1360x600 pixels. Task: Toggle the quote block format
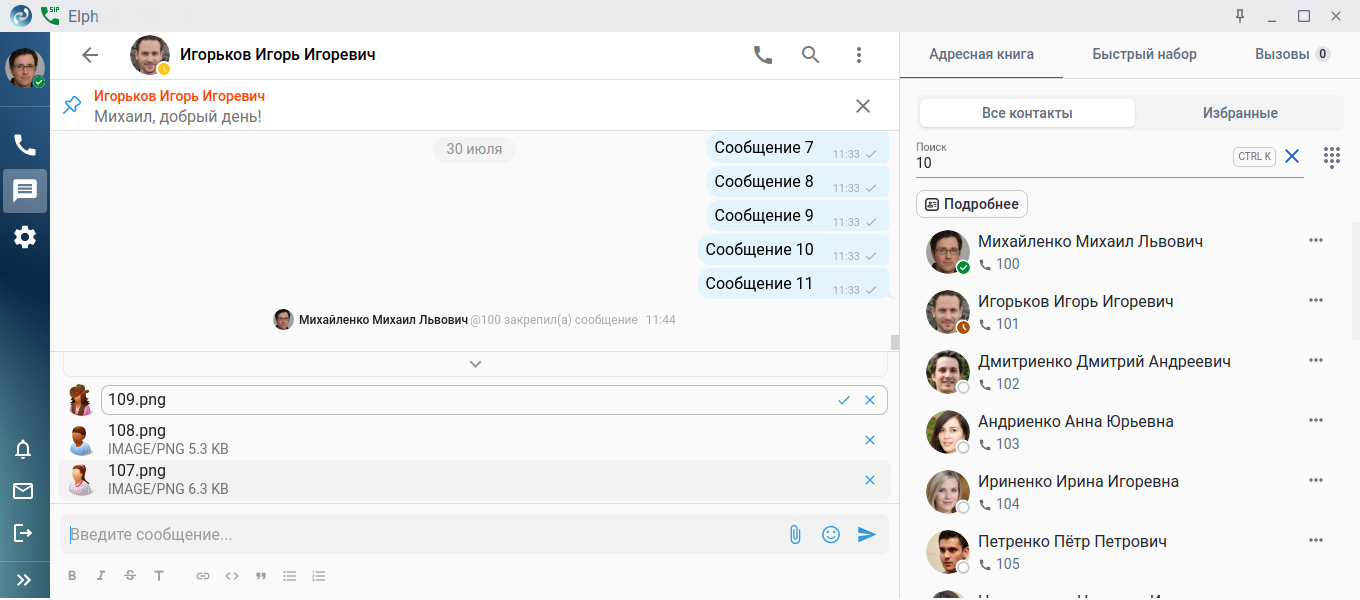click(x=261, y=576)
